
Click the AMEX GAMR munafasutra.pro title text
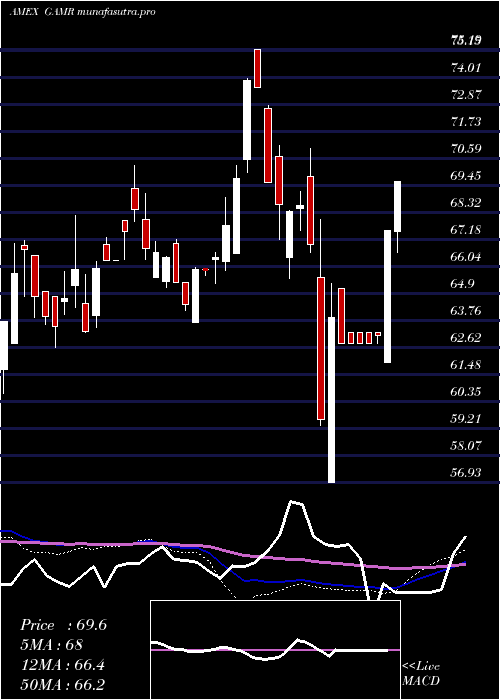tap(83, 12)
